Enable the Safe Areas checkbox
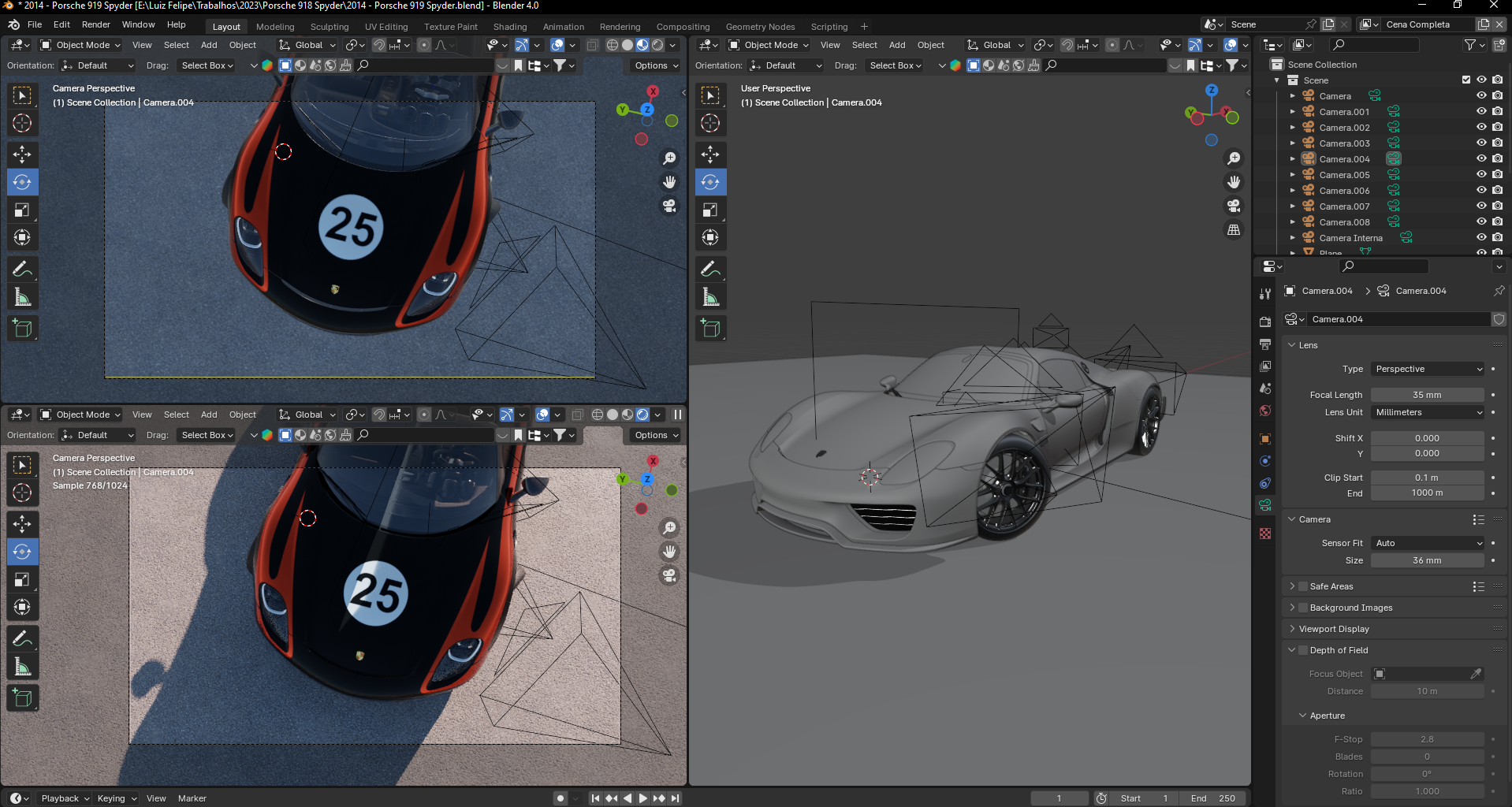1512x807 pixels. point(1303,586)
